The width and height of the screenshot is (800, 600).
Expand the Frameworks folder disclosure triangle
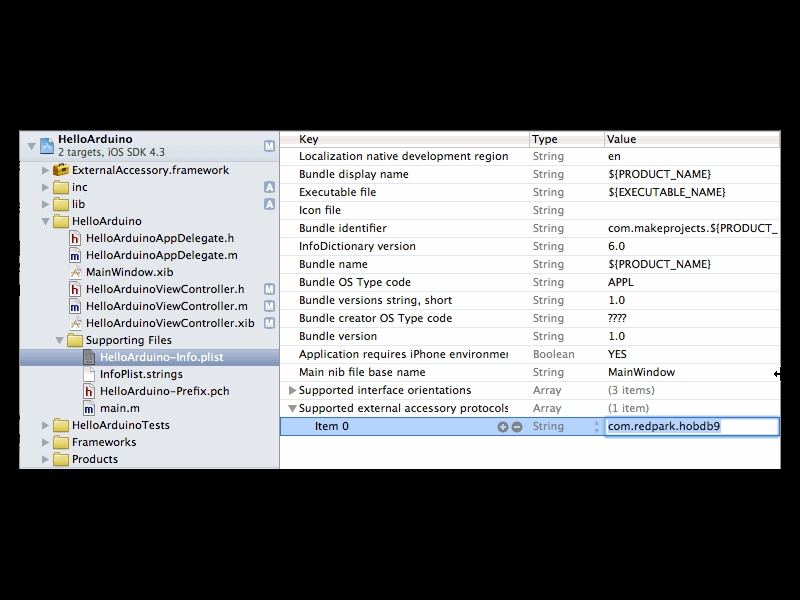[45, 442]
